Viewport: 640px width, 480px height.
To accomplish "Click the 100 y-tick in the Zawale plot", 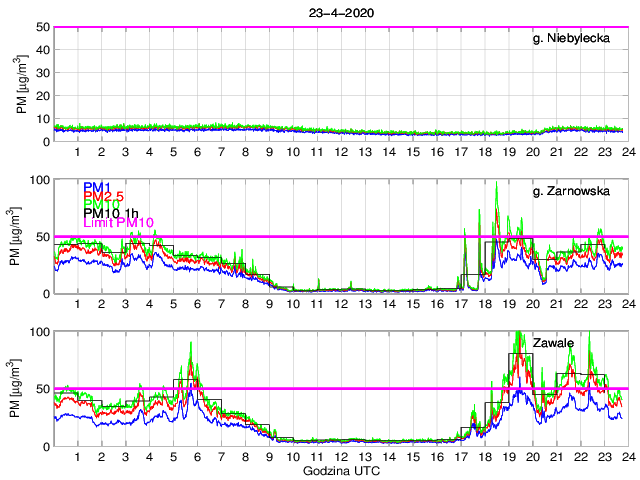I will [x=39, y=331].
